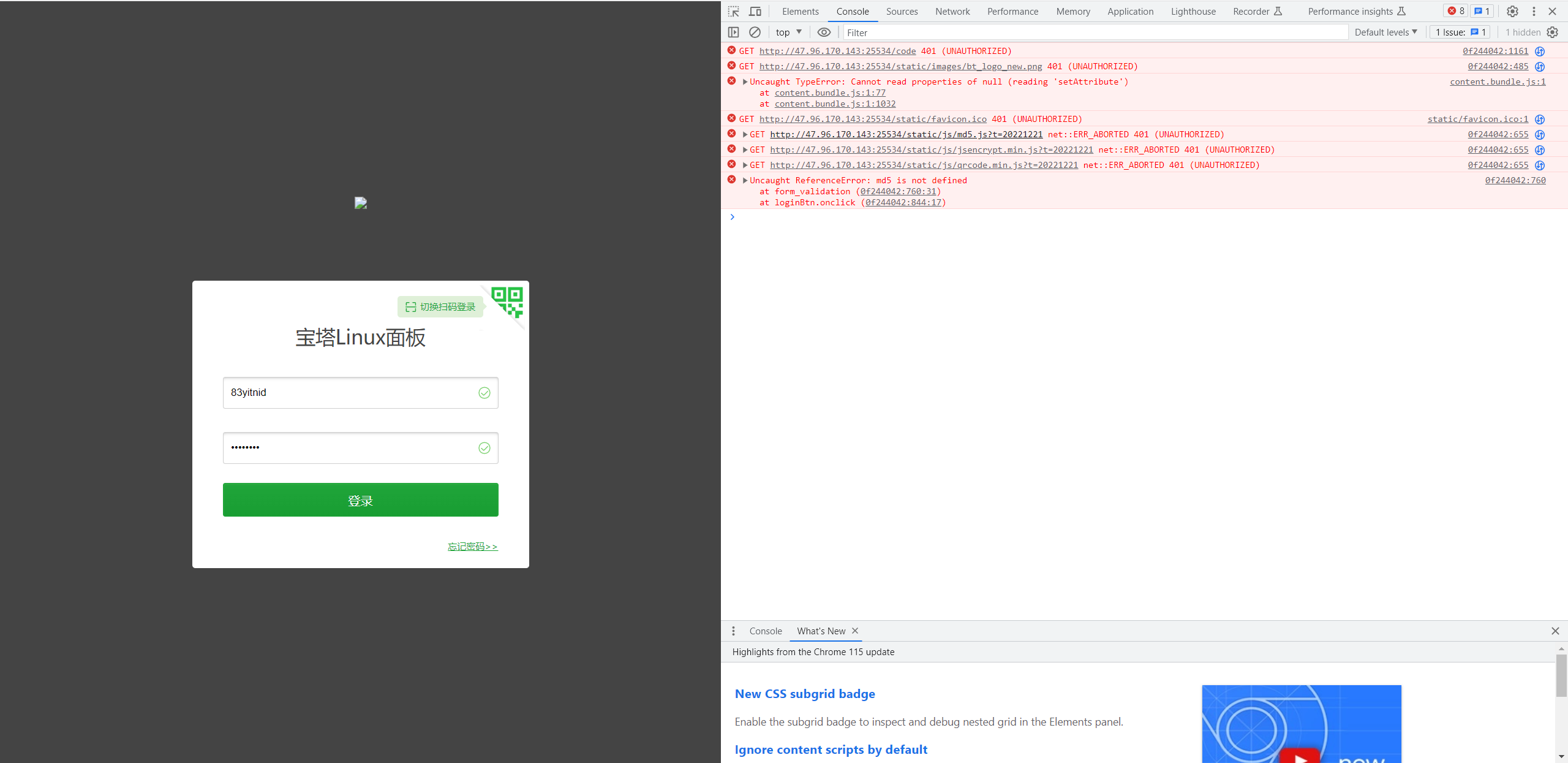The width and height of the screenshot is (1568, 763).
Task: Create live expression with eye icon
Action: (x=824, y=32)
